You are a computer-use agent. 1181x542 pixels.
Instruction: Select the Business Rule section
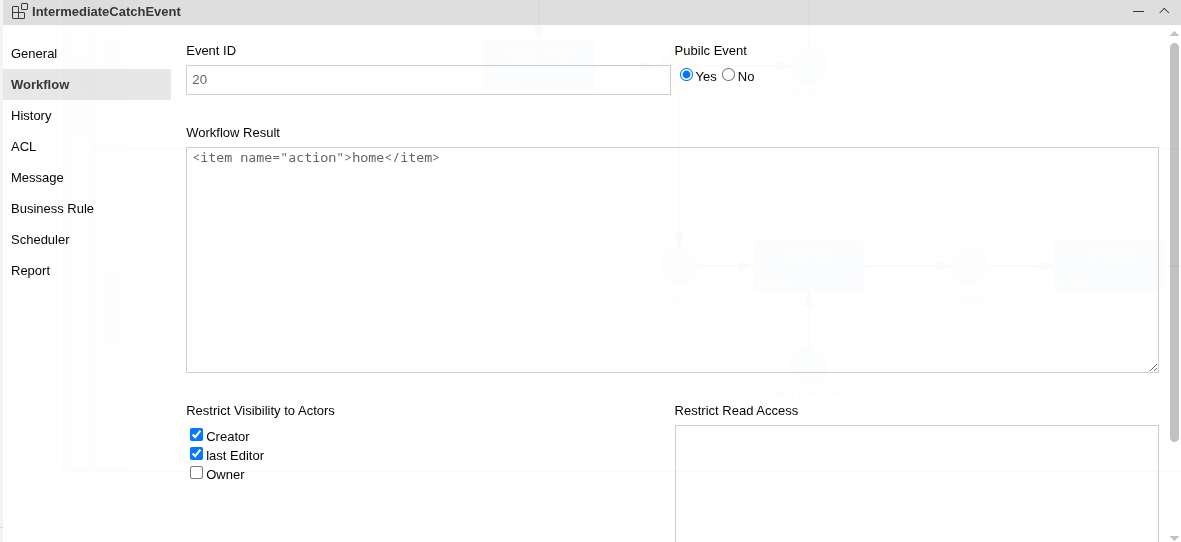tap(52, 209)
